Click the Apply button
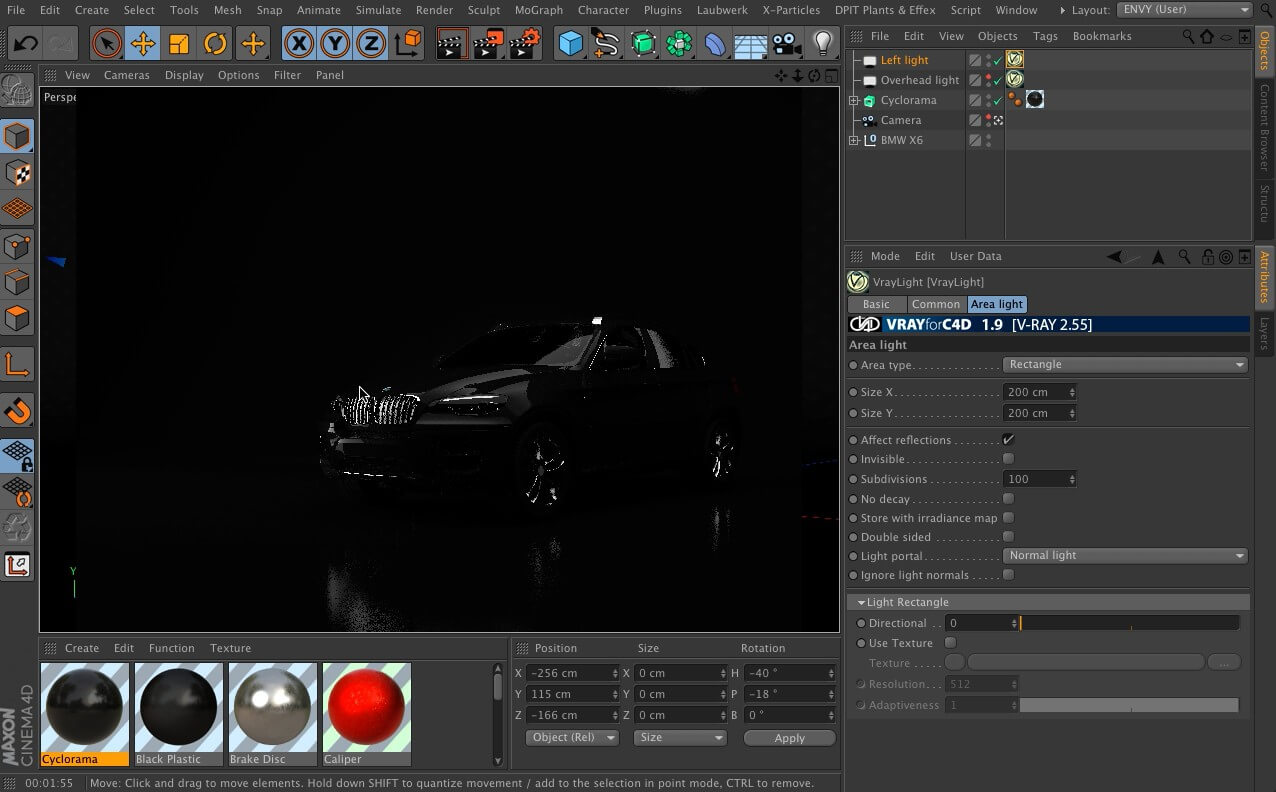 click(x=789, y=738)
